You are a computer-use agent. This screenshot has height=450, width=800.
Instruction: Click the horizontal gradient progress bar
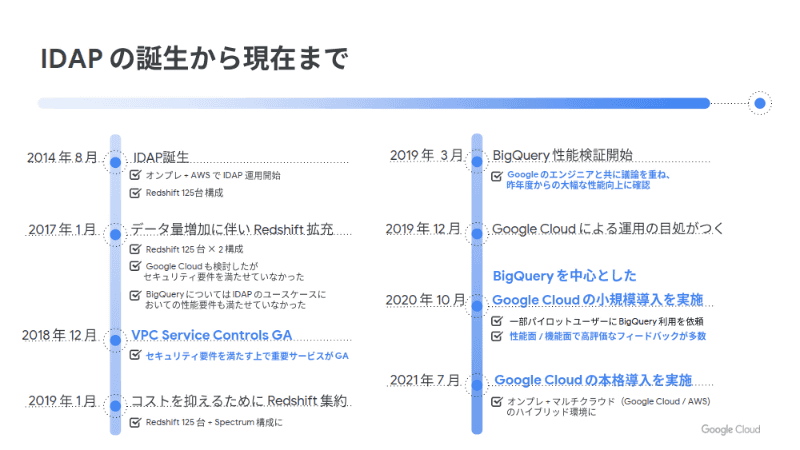[x=374, y=104]
